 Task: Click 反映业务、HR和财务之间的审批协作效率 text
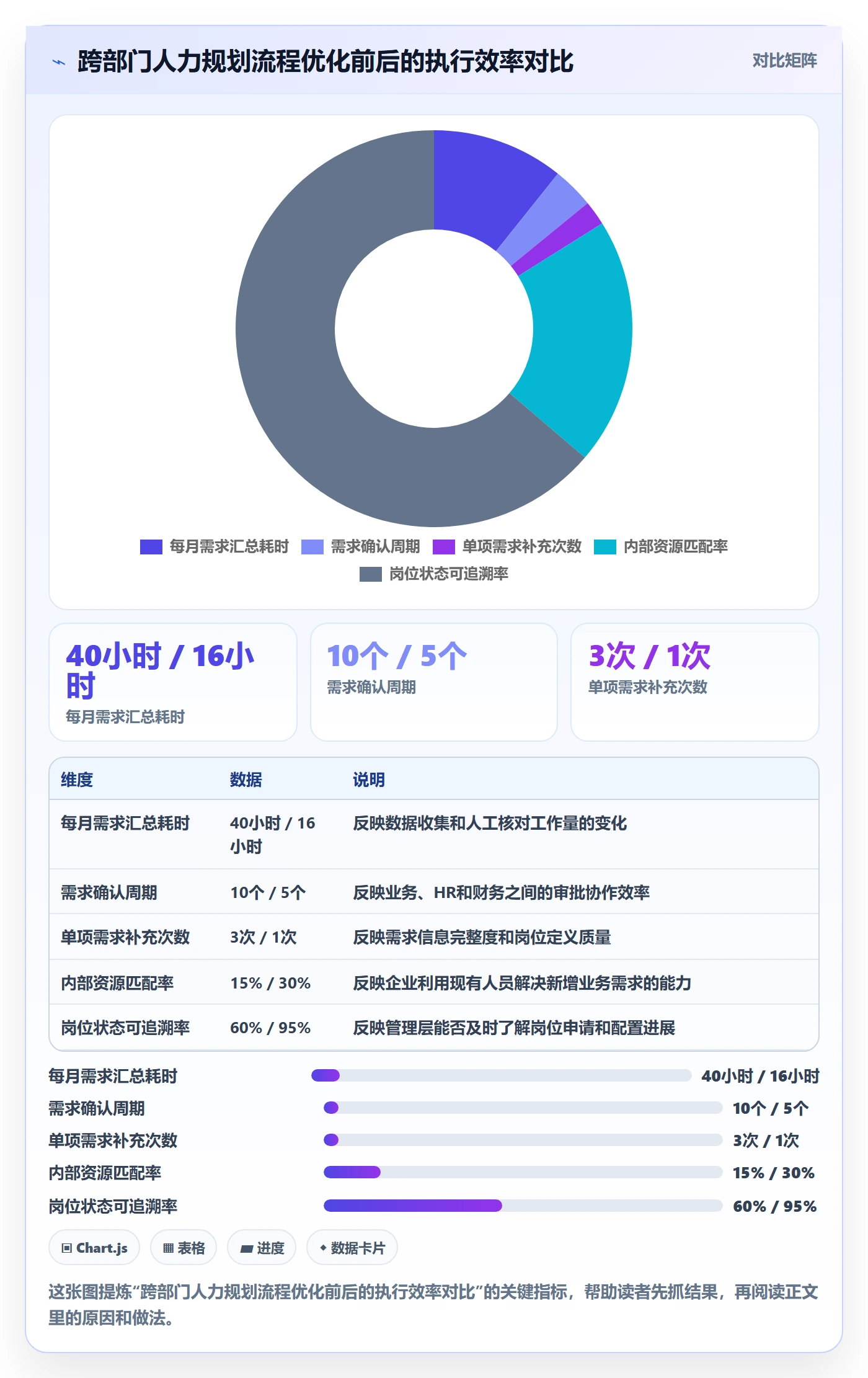click(501, 892)
